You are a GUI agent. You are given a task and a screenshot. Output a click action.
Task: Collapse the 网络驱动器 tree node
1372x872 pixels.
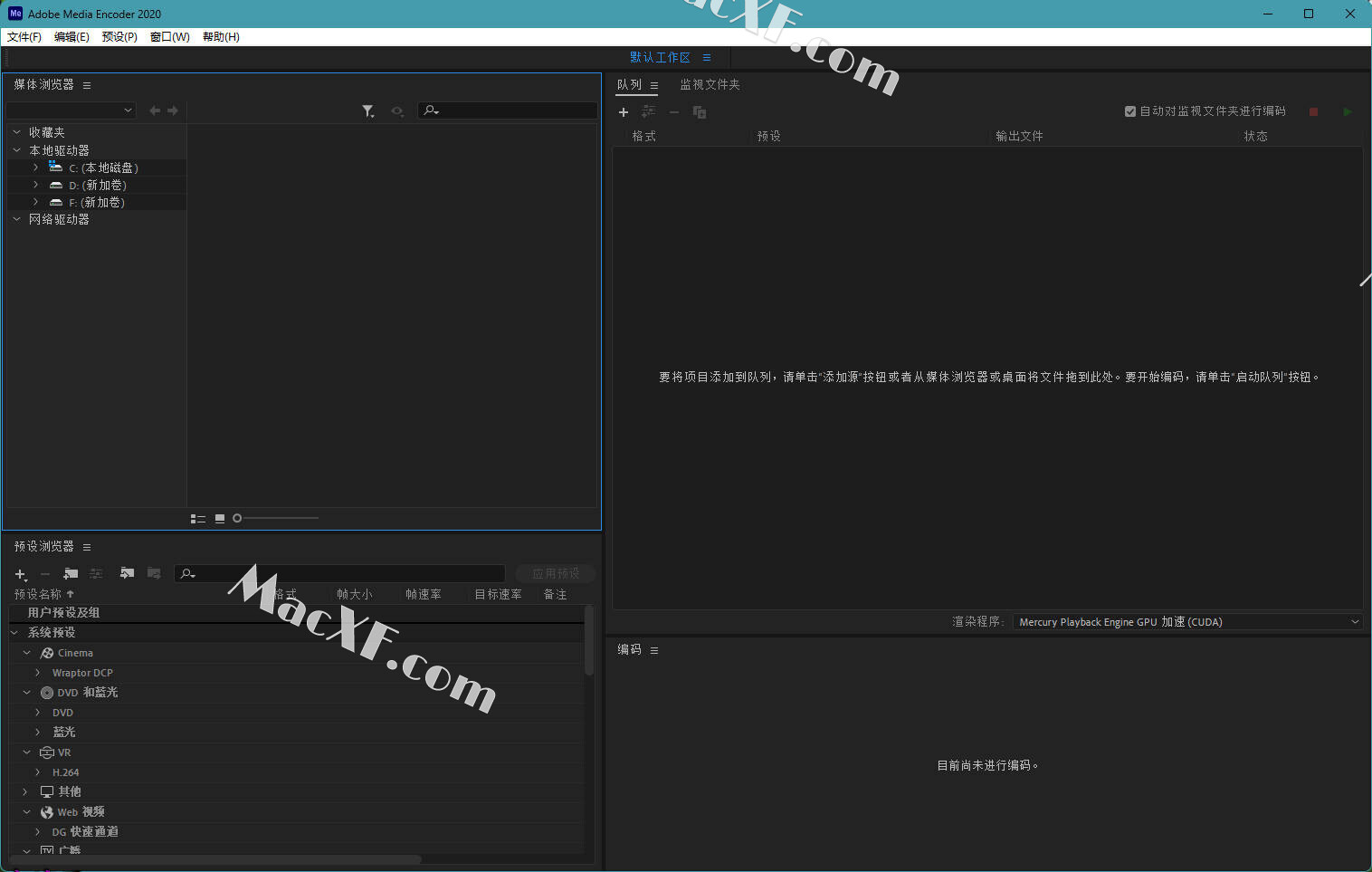pos(17,219)
